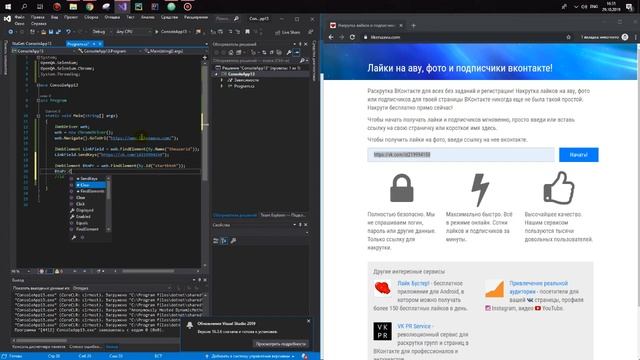Click the Undo arrow in Visual Studio toolbar

click(x=68, y=31)
